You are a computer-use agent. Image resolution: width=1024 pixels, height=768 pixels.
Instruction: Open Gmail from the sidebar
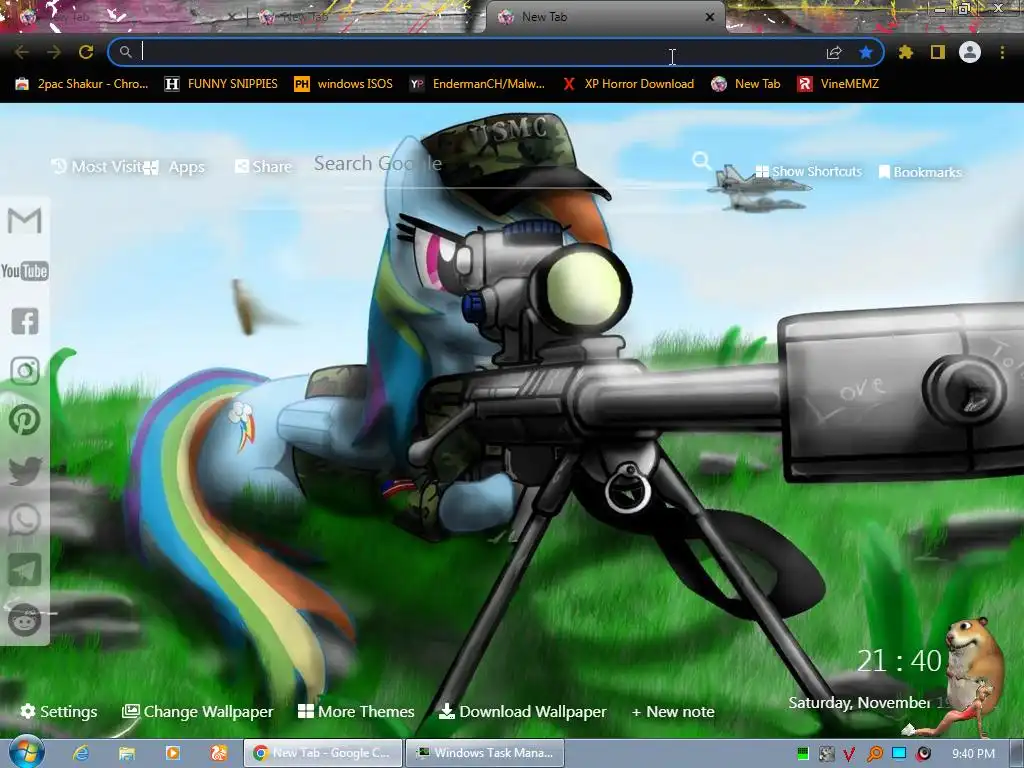coord(25,221)
